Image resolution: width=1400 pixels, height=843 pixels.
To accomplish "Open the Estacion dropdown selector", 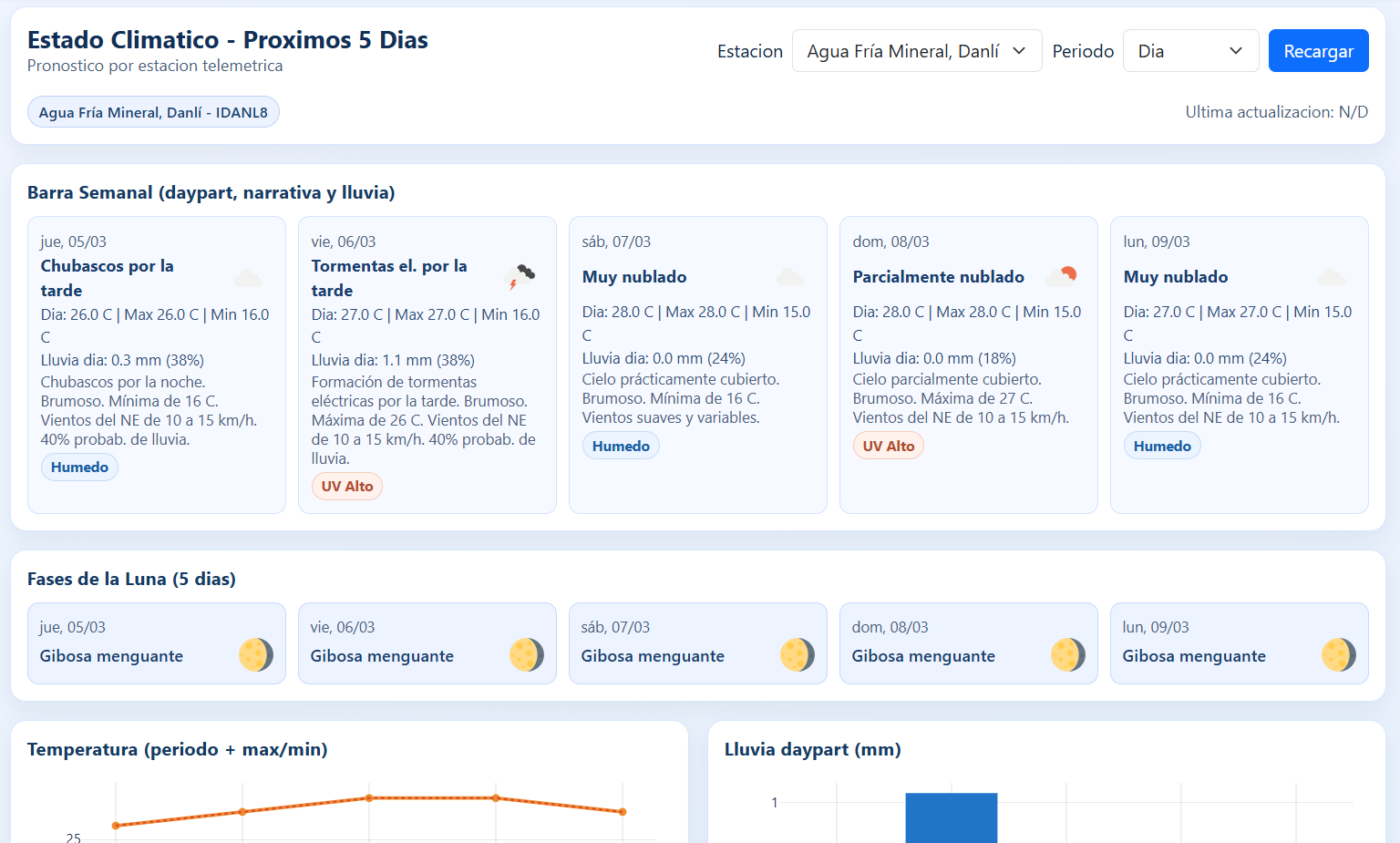I will click(x=916, y=51).
